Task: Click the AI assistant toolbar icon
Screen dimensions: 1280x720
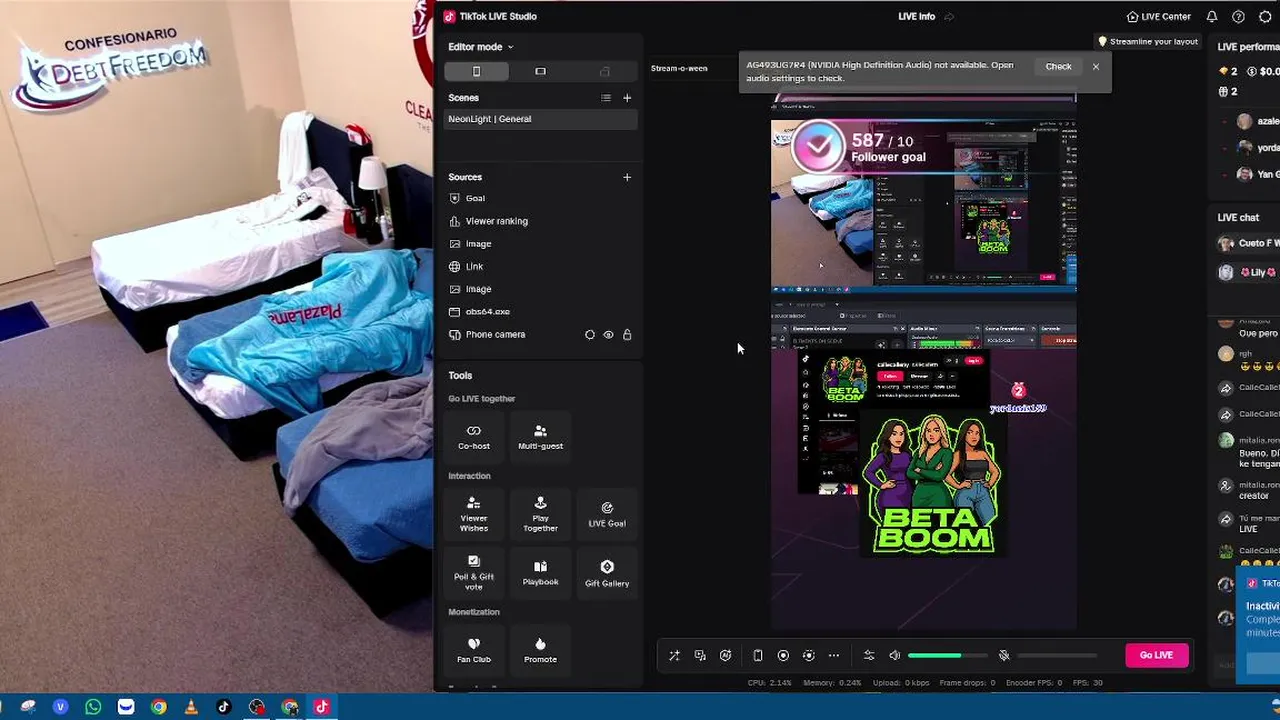Action: [x=726, y=656]
